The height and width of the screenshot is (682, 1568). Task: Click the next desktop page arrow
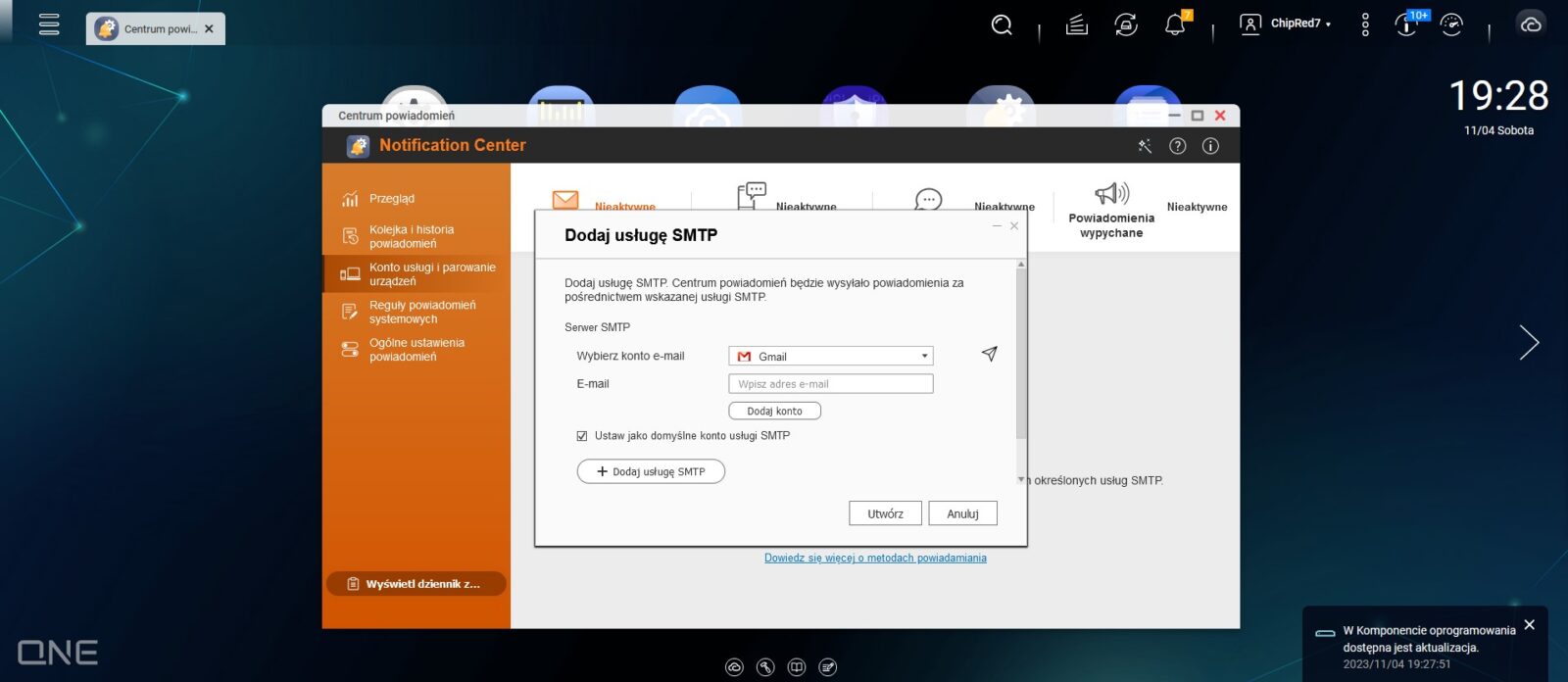point(1528,342)
